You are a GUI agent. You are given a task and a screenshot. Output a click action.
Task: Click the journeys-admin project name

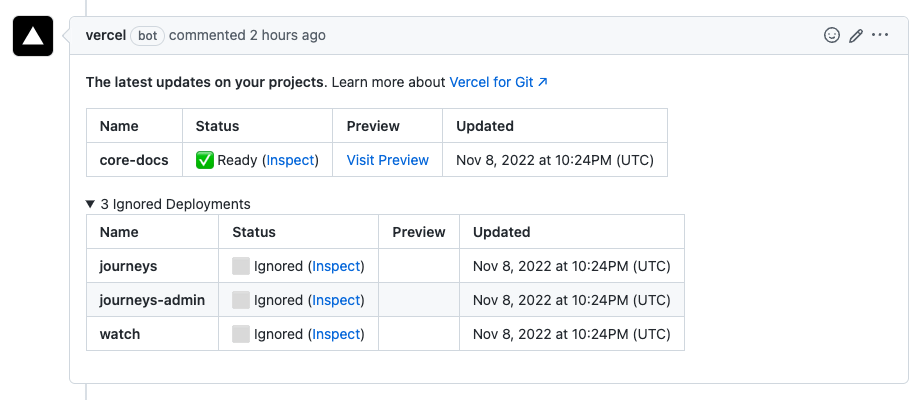point(152,300)
